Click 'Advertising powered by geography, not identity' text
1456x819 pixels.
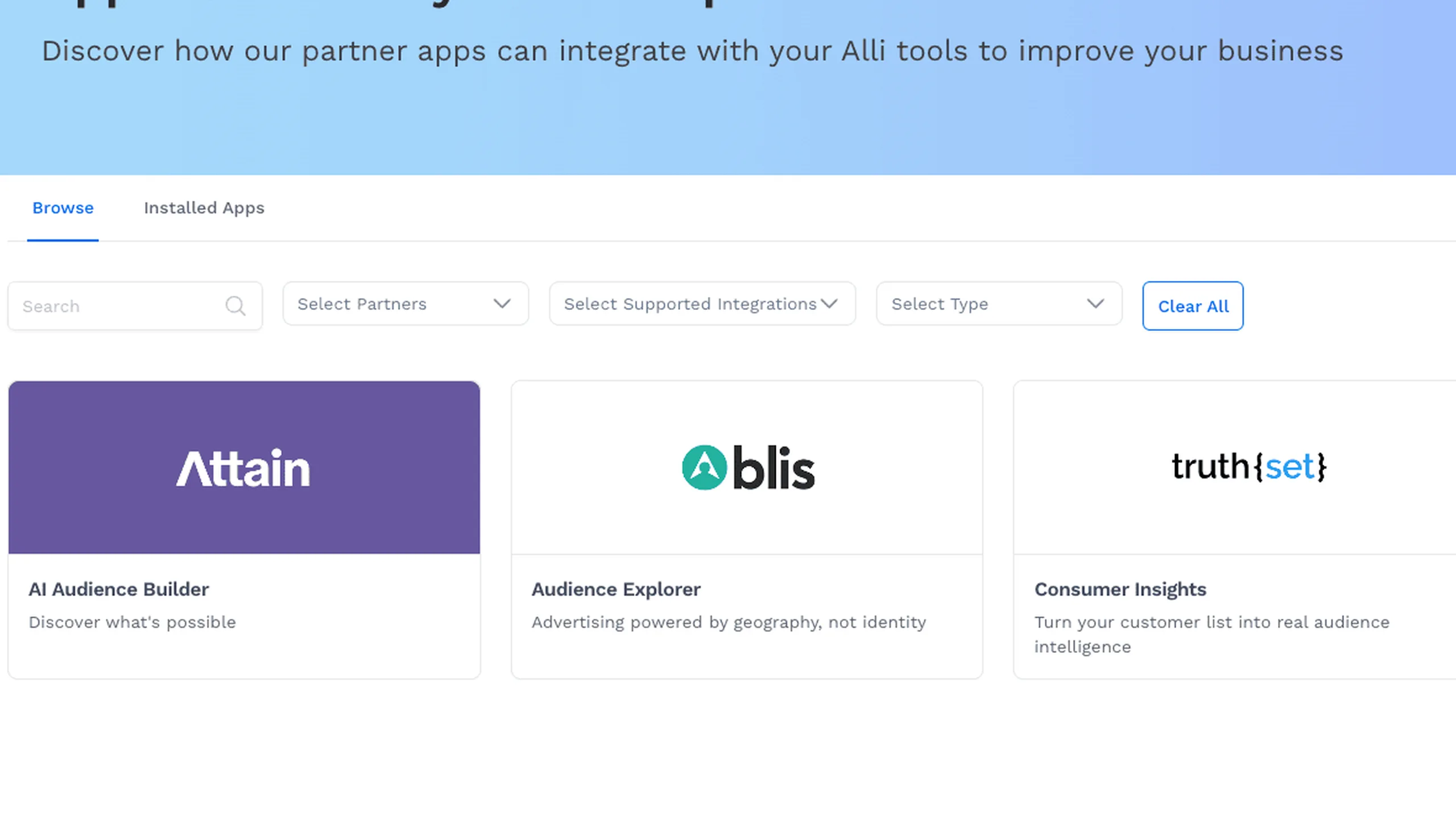pyautogui.click(x=729, y=622)
